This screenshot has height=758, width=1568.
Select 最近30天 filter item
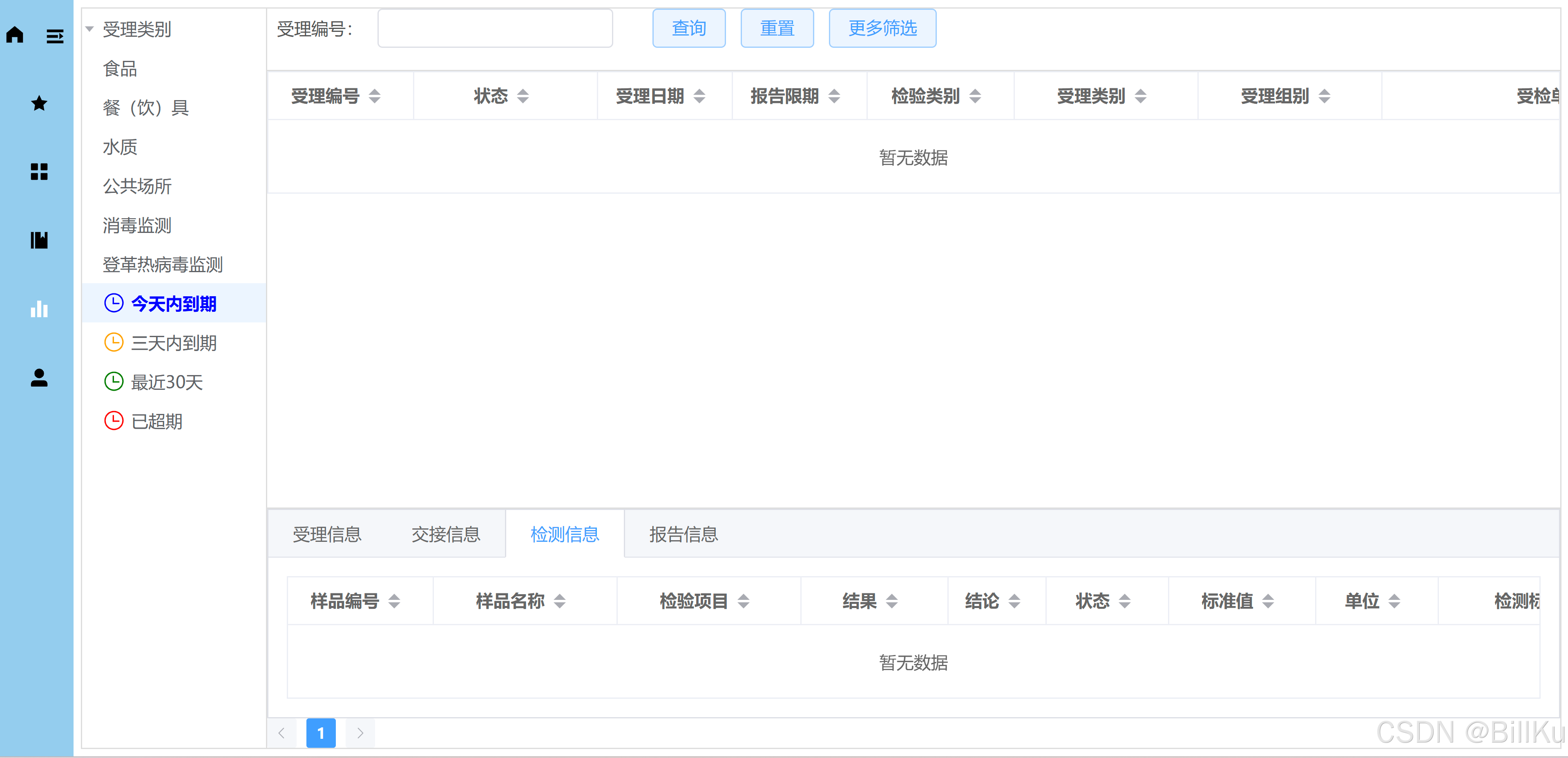[166, 382]
